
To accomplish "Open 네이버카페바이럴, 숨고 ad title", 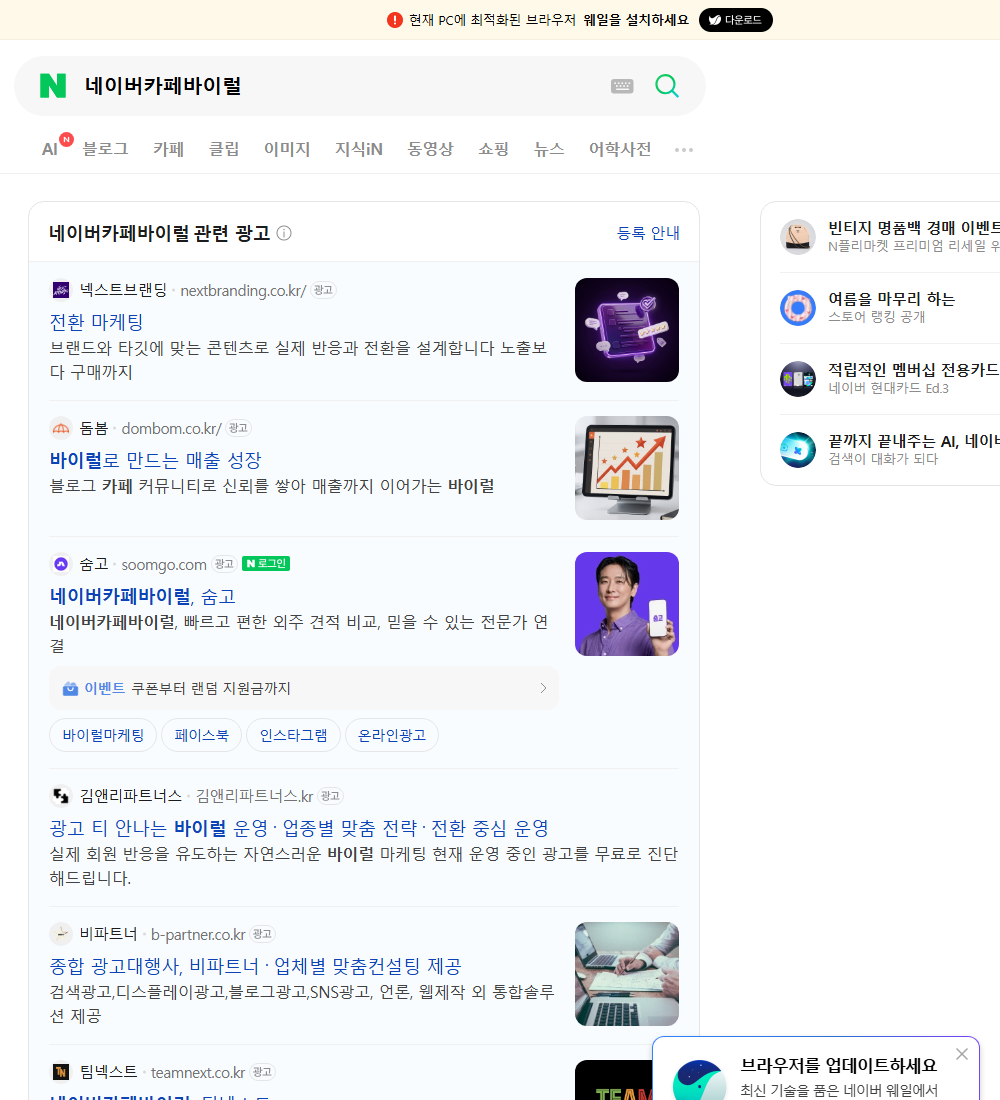I will [142, 596].
